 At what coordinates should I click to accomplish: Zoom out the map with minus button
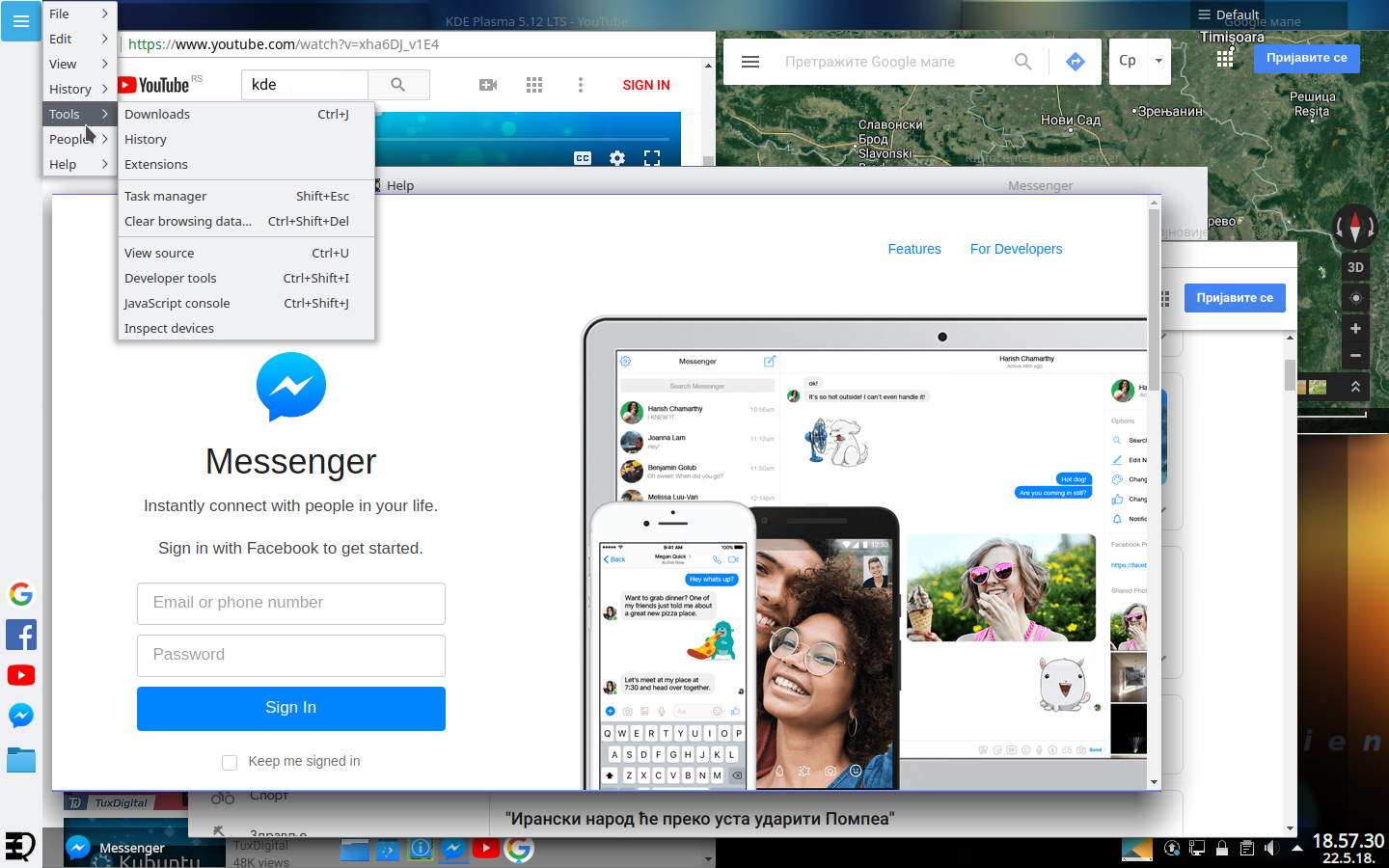coord(1355,355)
